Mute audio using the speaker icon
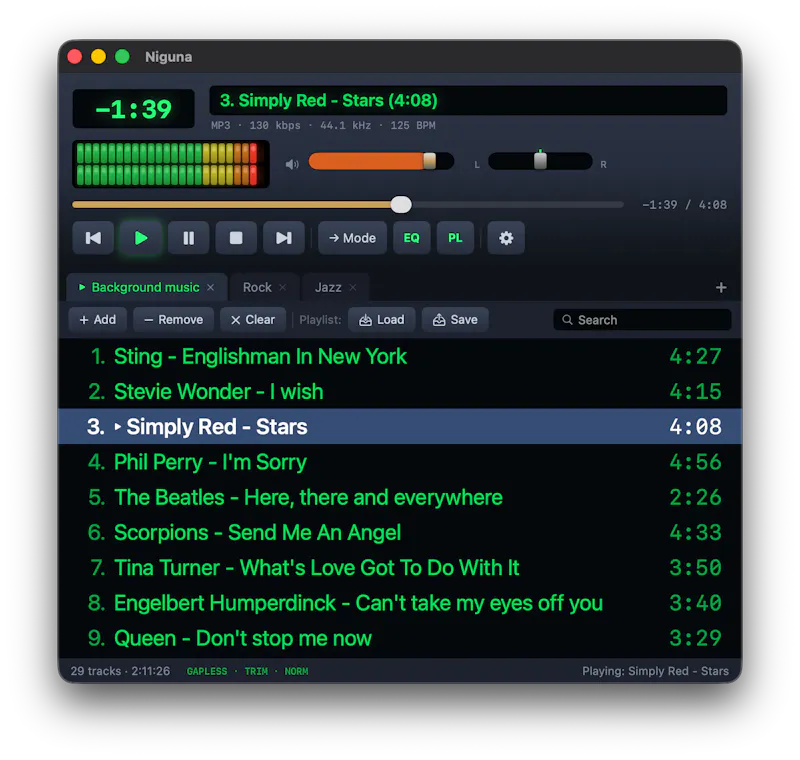Screen dimensions: 800x760 [292, 164]
